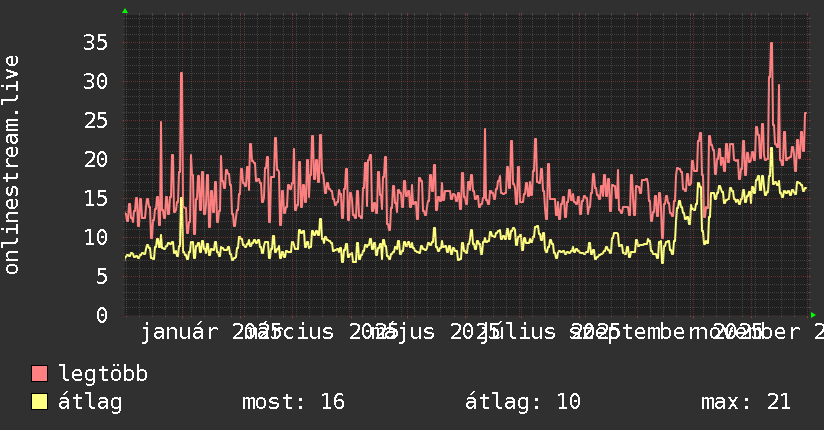
Task: Click the green arrow at the x-axis end
Action: point(813,315)
